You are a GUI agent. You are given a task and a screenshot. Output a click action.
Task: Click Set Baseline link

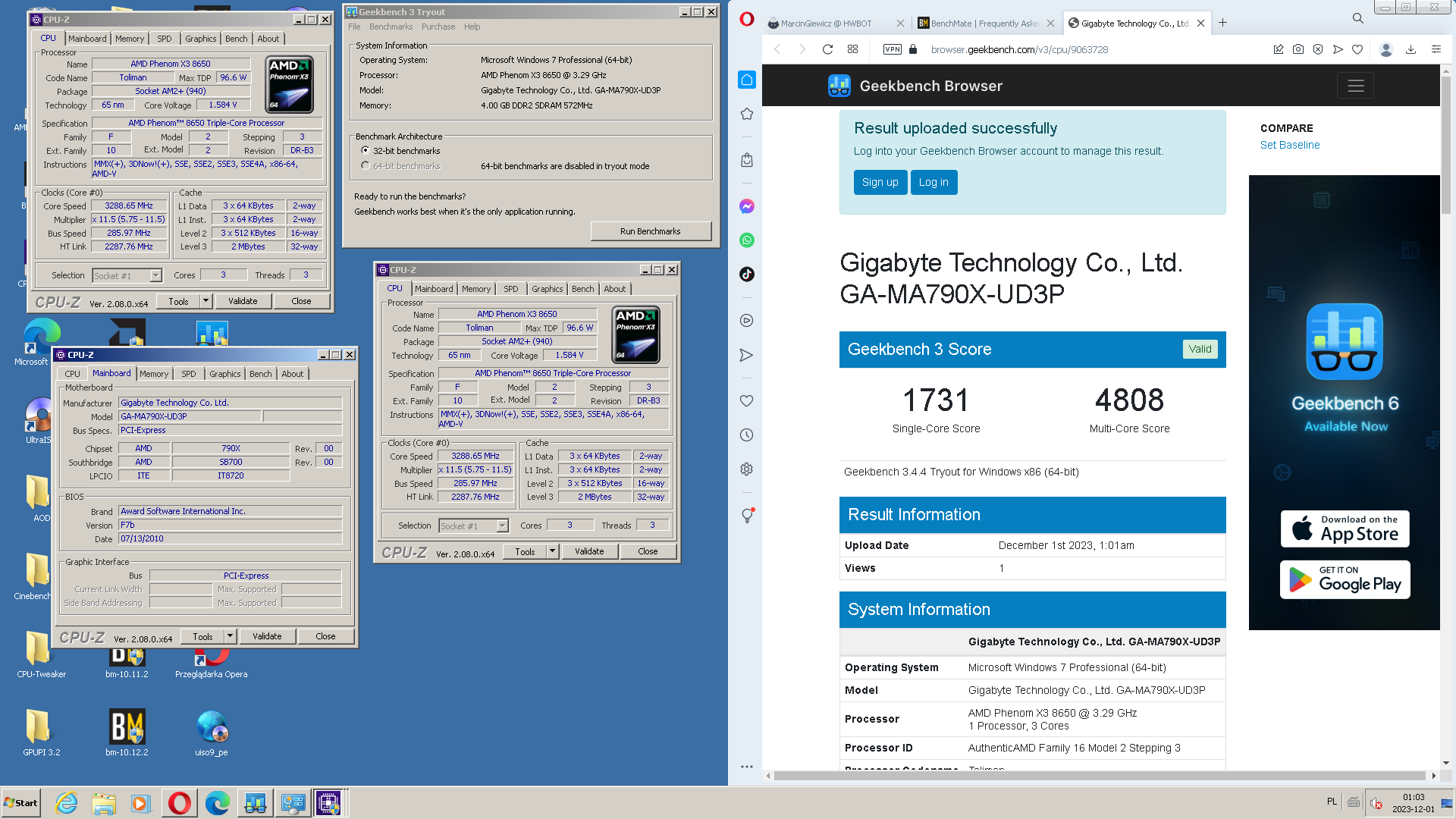pos(1290,145)
